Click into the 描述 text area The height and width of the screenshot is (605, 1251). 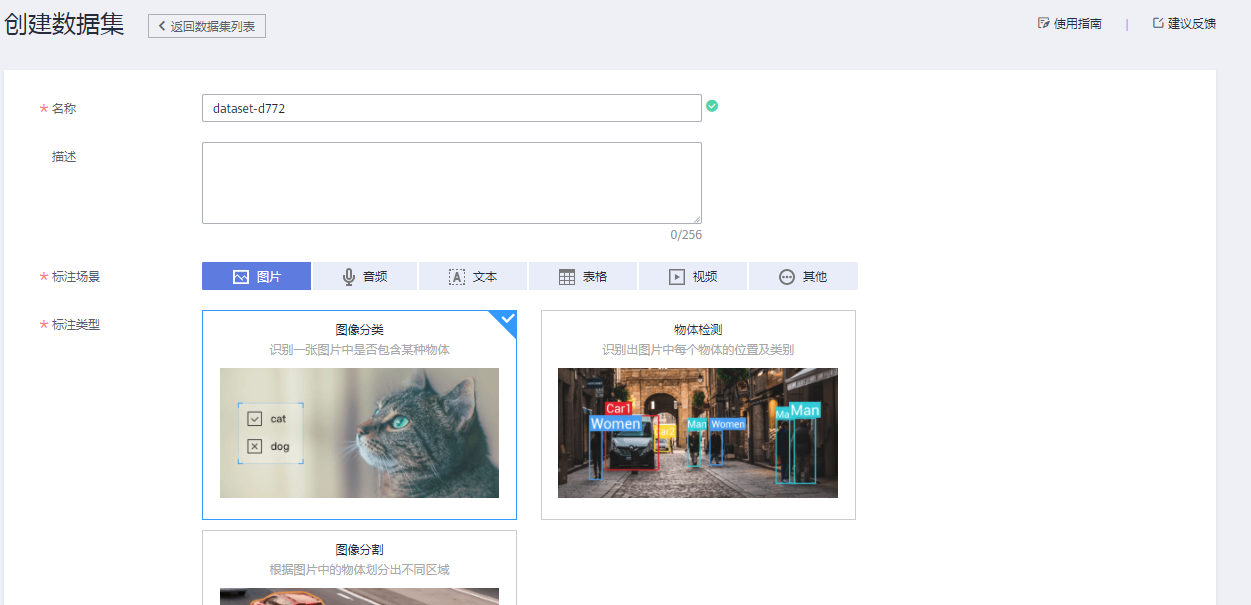(x=452, y=183)
